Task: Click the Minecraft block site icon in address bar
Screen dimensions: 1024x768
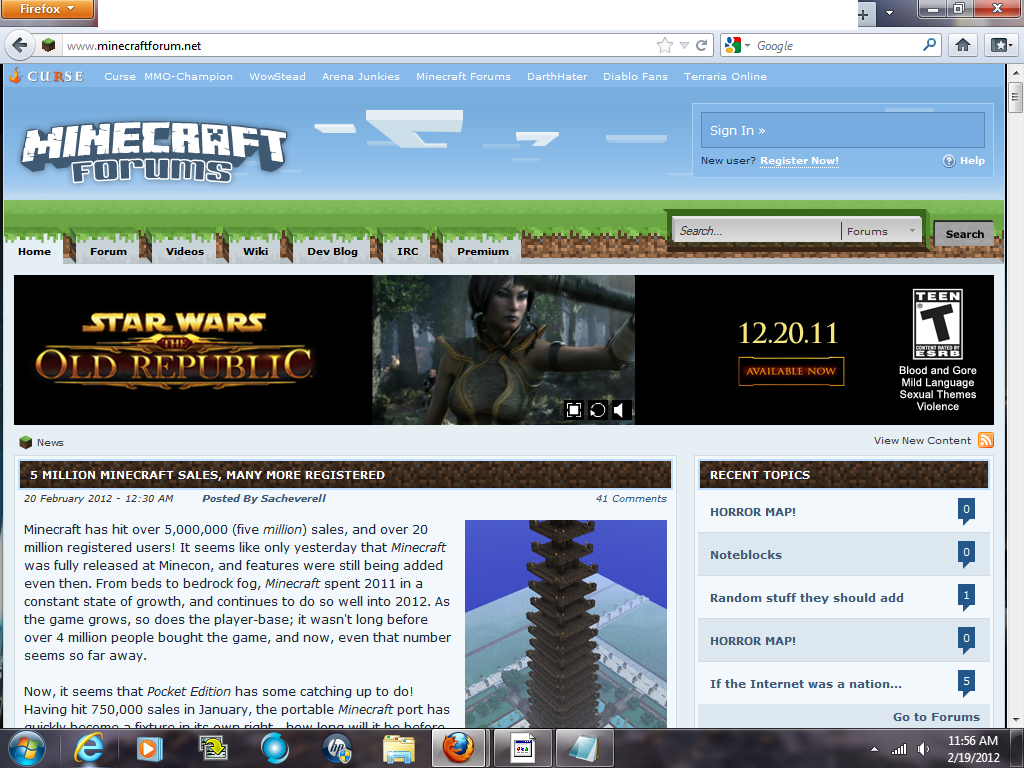Action: [x=48, y=45]
